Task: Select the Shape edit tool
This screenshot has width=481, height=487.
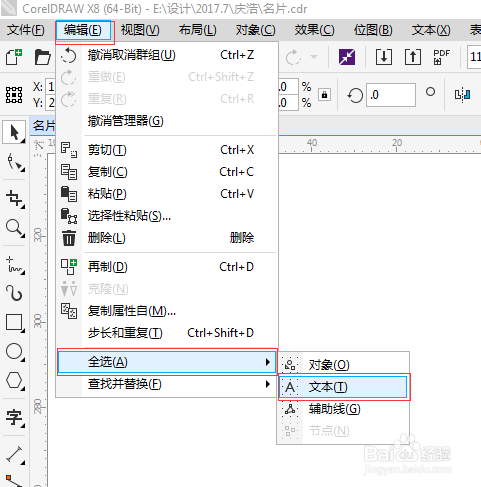Action: pyautogui.click(x=15, y=163)
